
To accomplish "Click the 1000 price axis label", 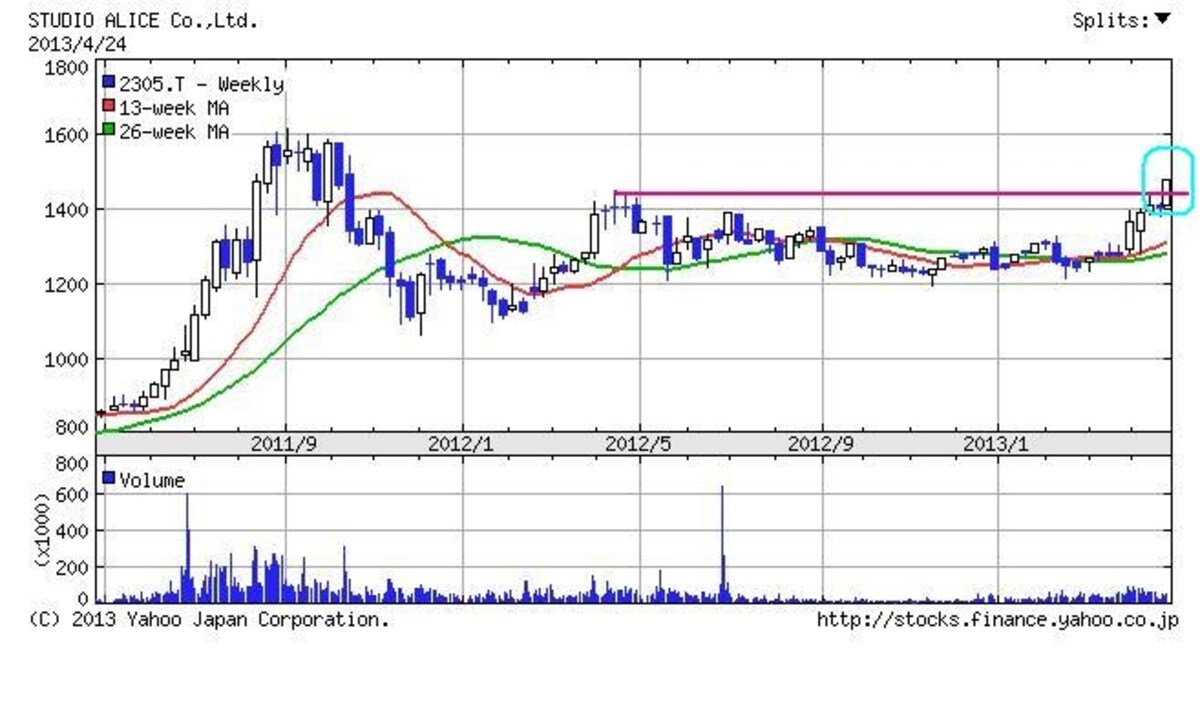I will pos(66,360).
